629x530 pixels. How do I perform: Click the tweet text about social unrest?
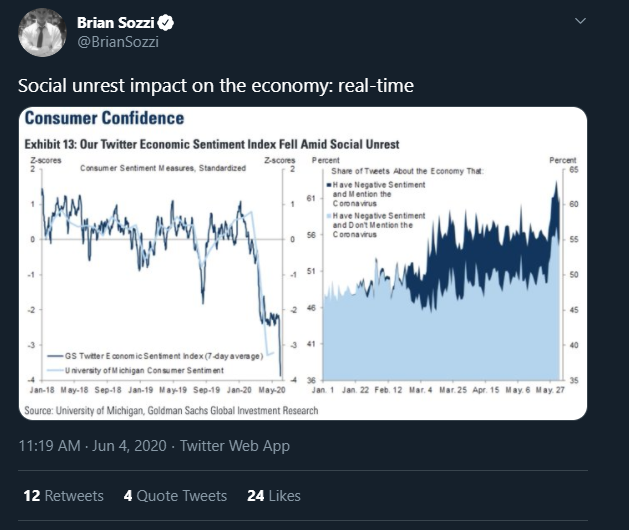tap(216, 85)
